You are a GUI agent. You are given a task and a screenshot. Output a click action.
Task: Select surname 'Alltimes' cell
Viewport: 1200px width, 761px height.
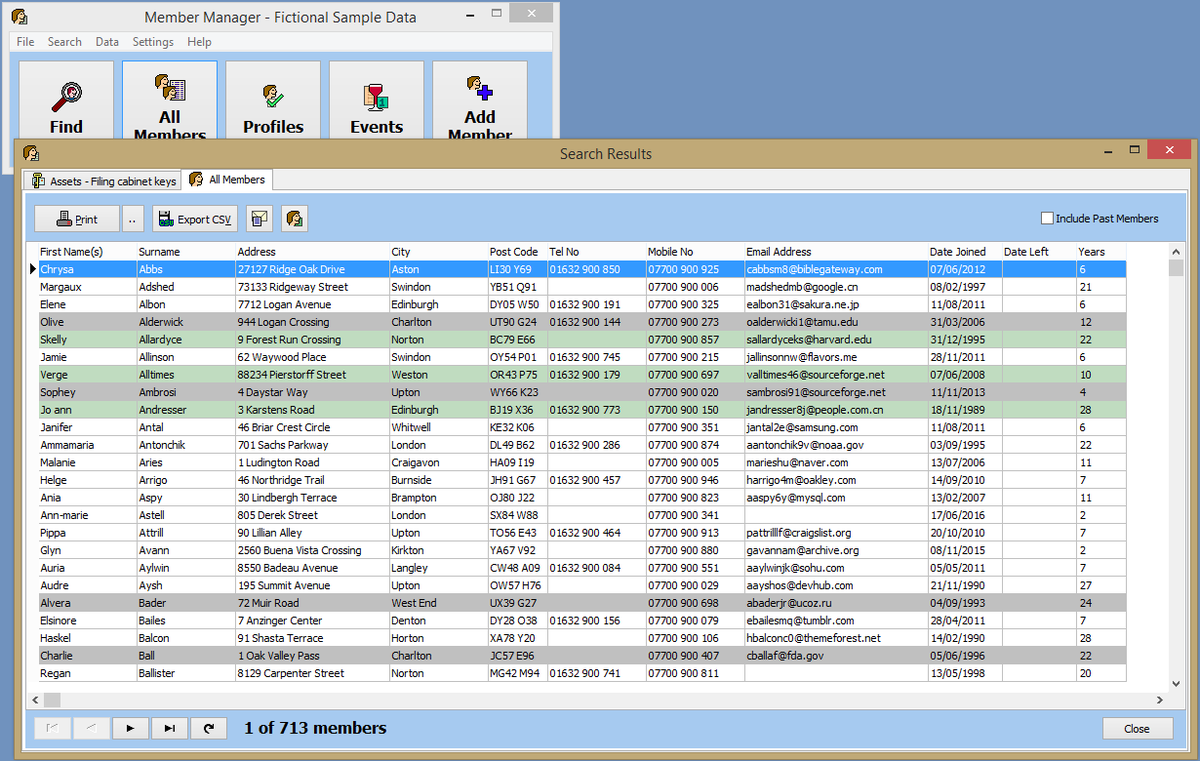click(x=185, y=375)
